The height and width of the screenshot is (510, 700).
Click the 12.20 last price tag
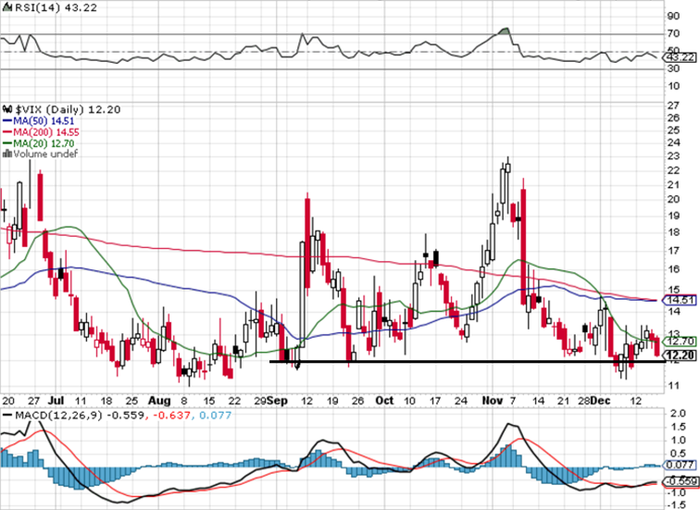[x=679, y=355]
